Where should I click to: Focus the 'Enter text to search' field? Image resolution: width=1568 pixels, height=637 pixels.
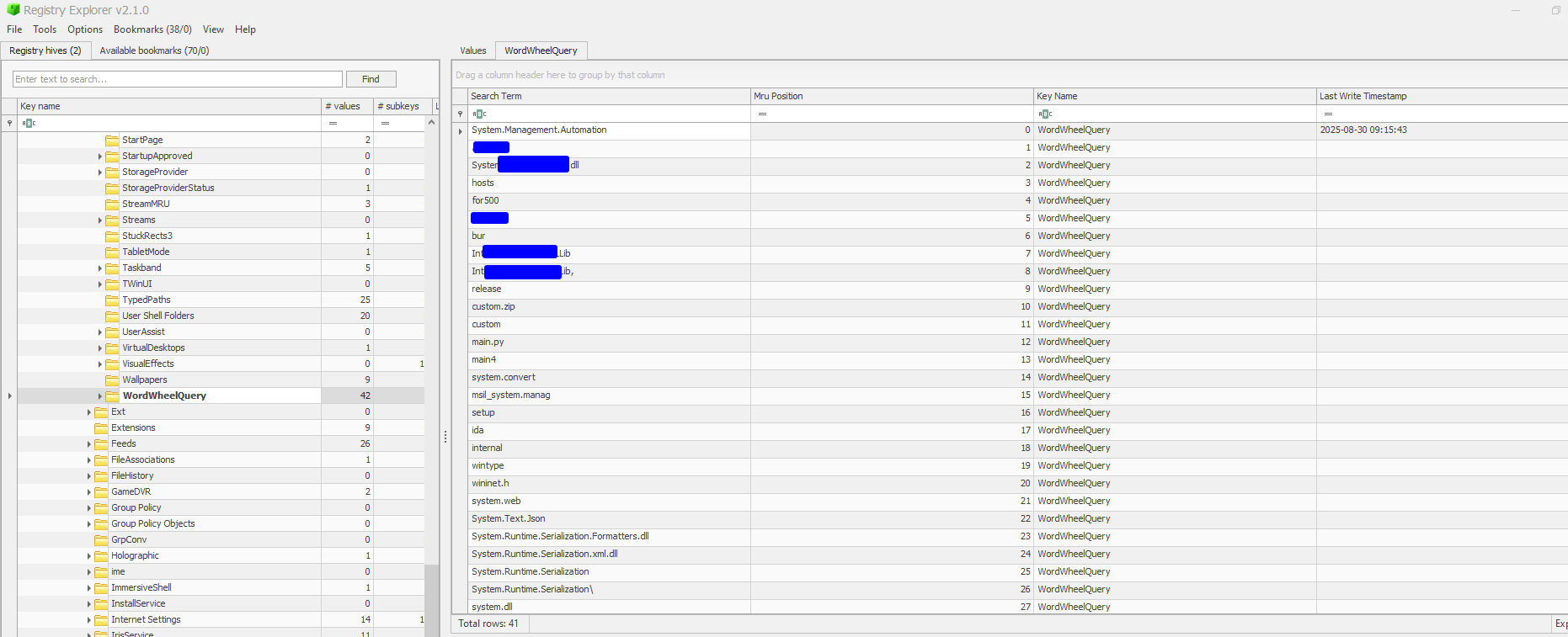point(177,79)
